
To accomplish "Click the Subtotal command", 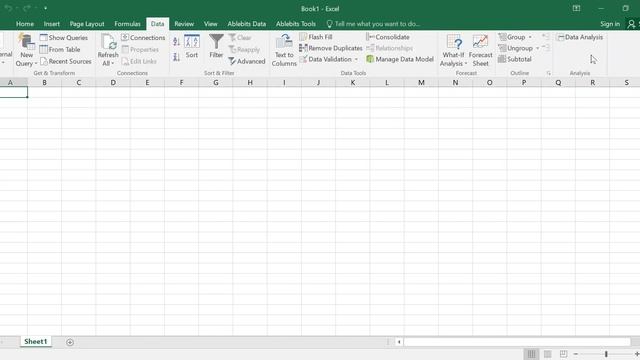I will tap(515, 59).
